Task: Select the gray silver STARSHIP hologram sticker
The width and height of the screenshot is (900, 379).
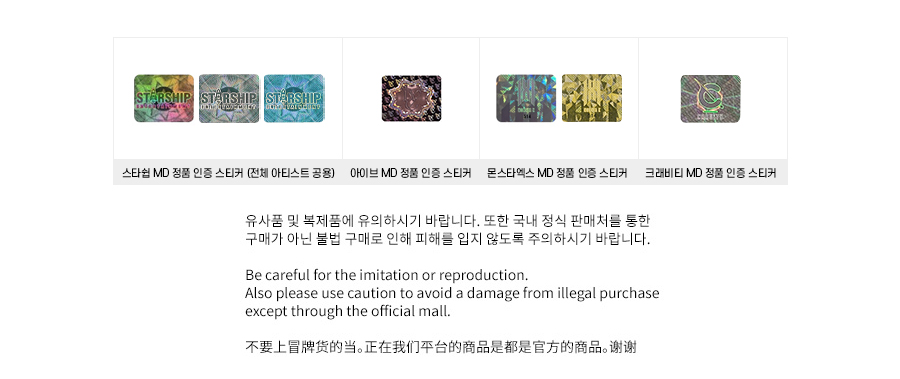Action: click(x=229, y=98)
